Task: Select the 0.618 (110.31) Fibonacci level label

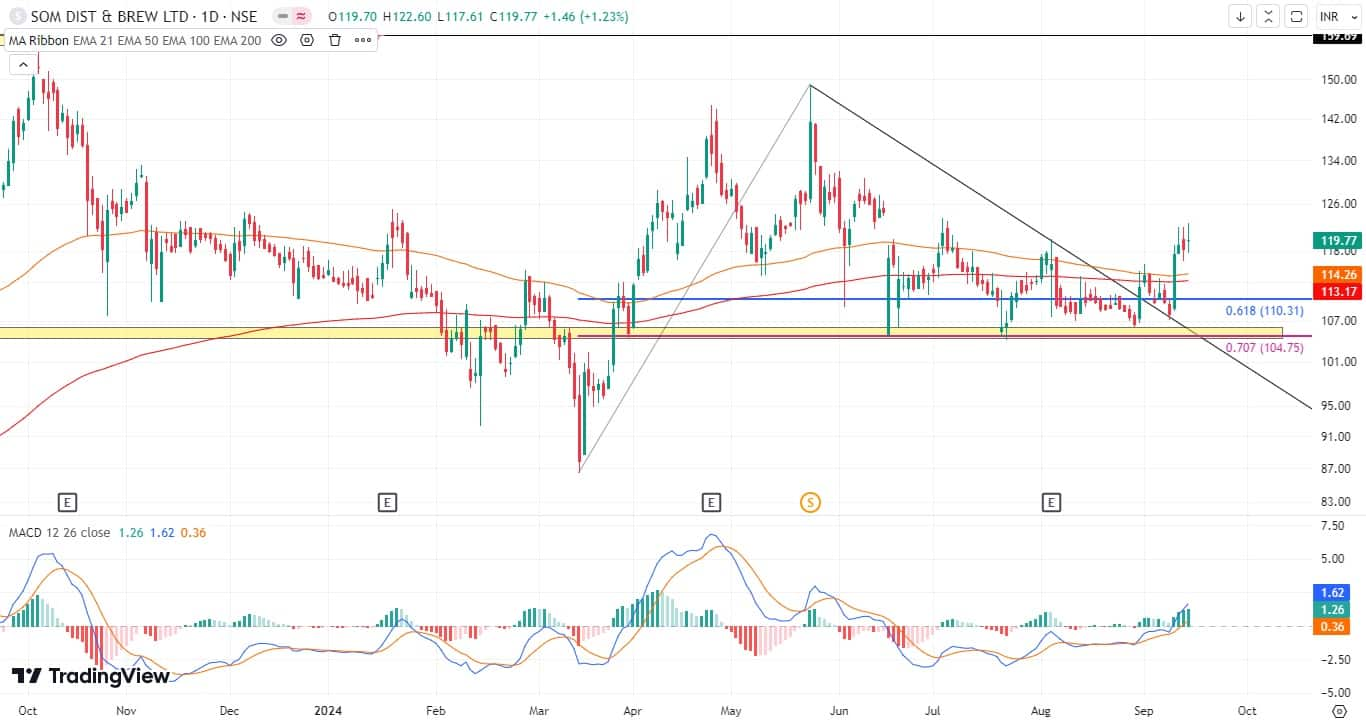Action: 1264,311
